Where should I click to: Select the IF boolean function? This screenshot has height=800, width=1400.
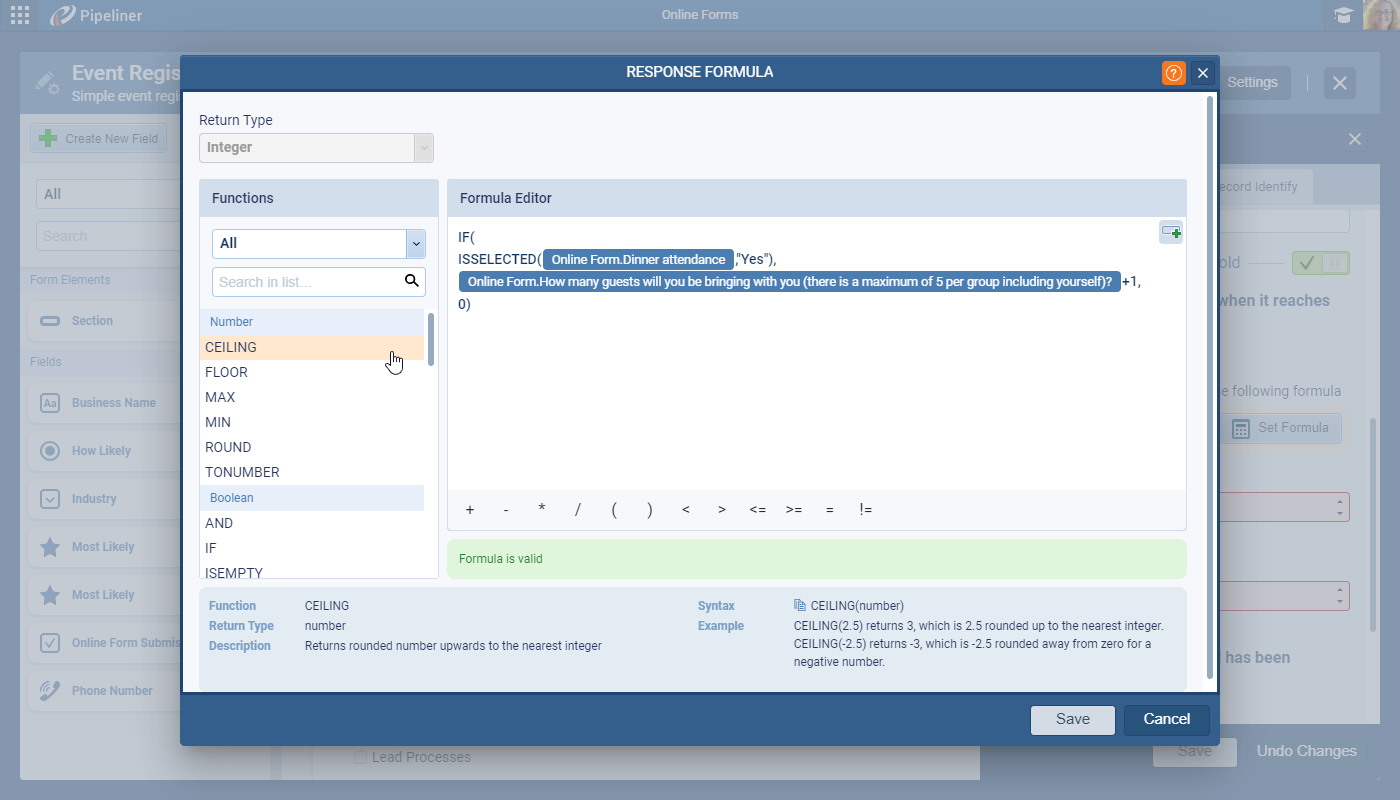pyautogui.click(x=211, y=549)
